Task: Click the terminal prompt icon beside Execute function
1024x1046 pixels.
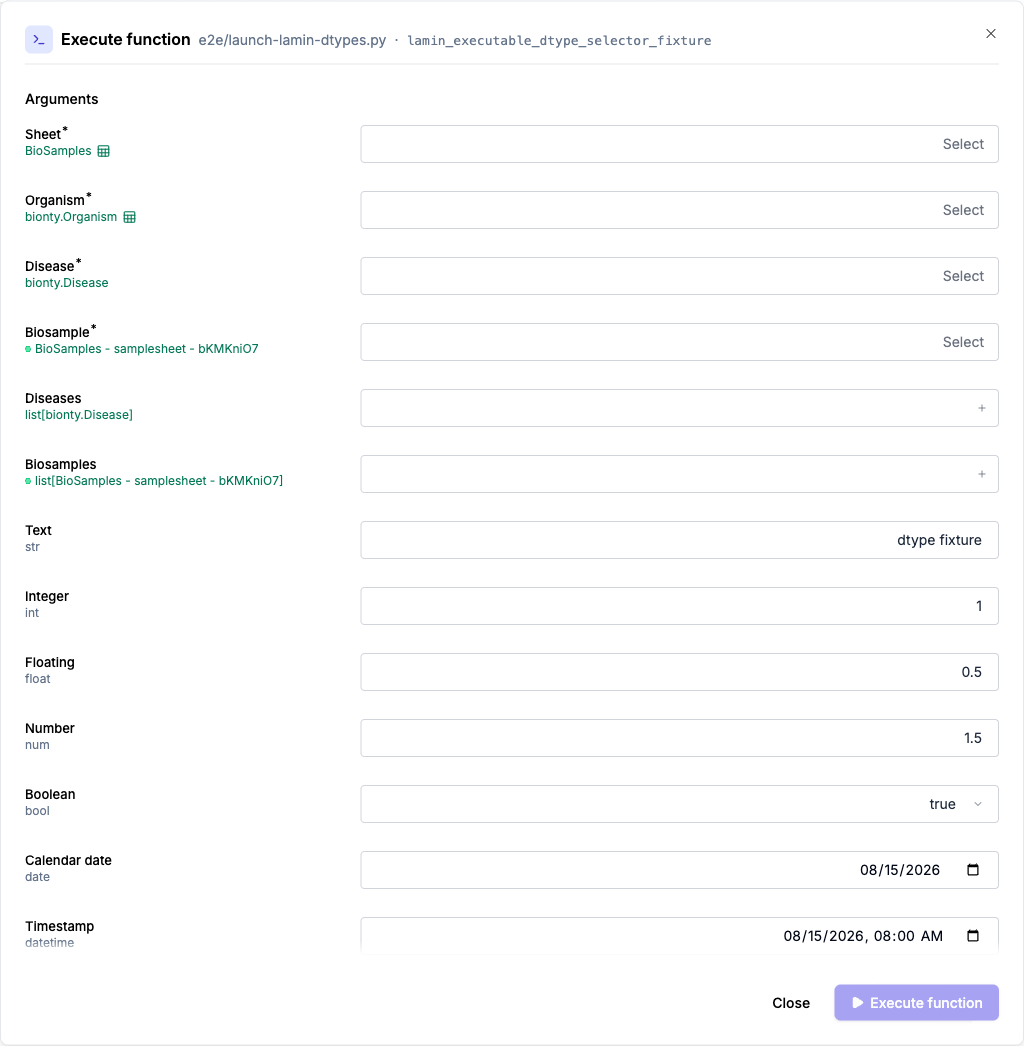Action: point(39,39)
